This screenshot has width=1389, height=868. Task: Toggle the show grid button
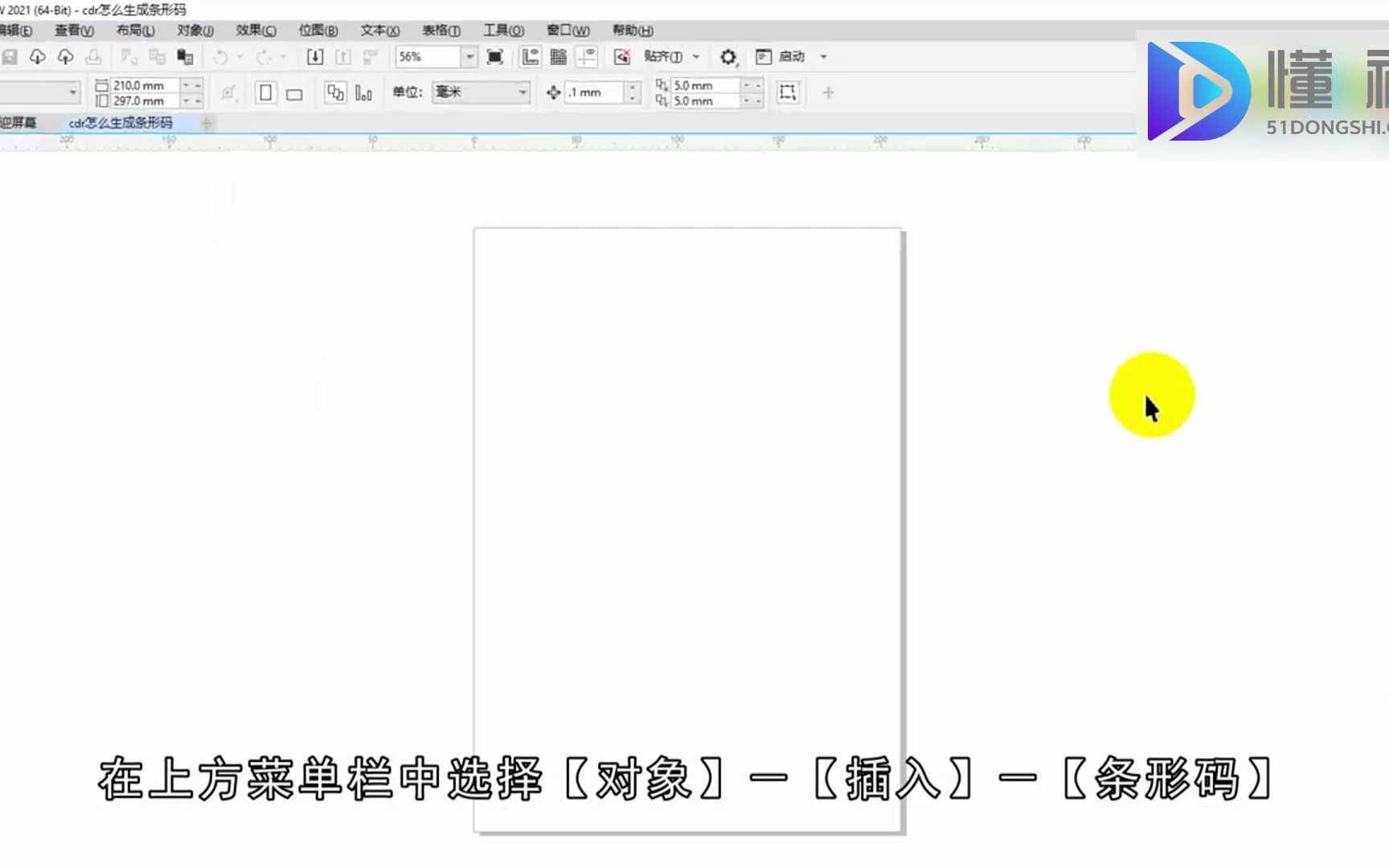[559, 57]
